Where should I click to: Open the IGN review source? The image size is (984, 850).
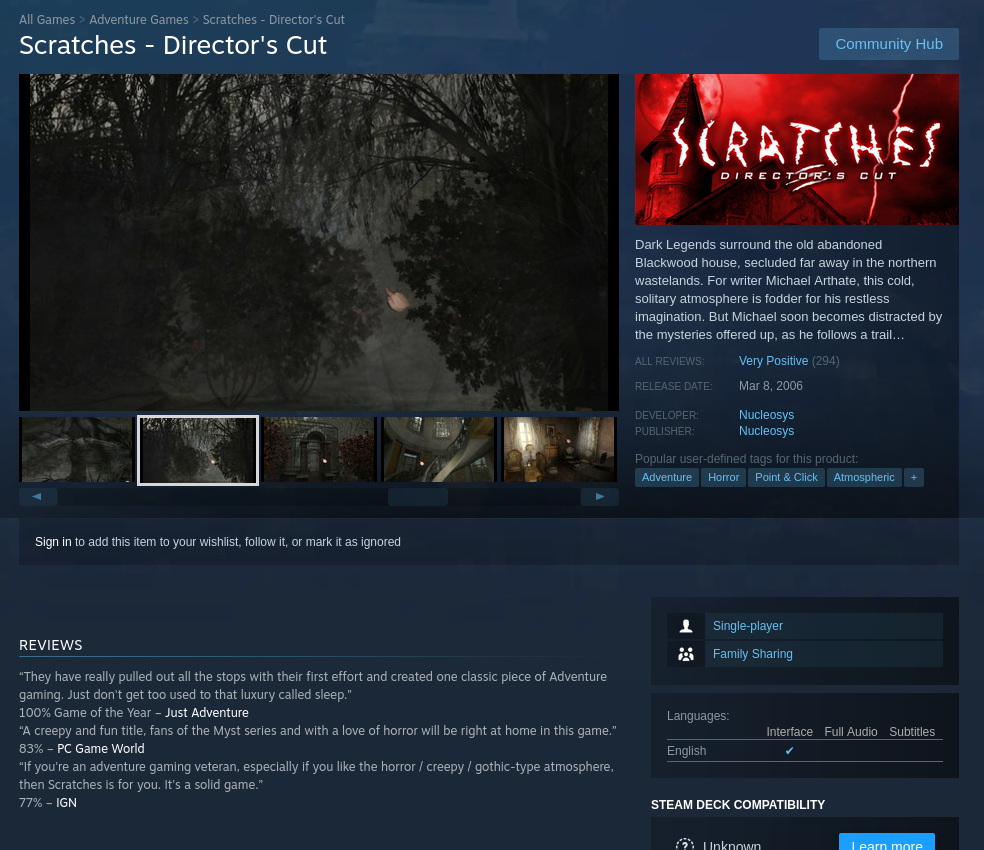click(67, 802)
